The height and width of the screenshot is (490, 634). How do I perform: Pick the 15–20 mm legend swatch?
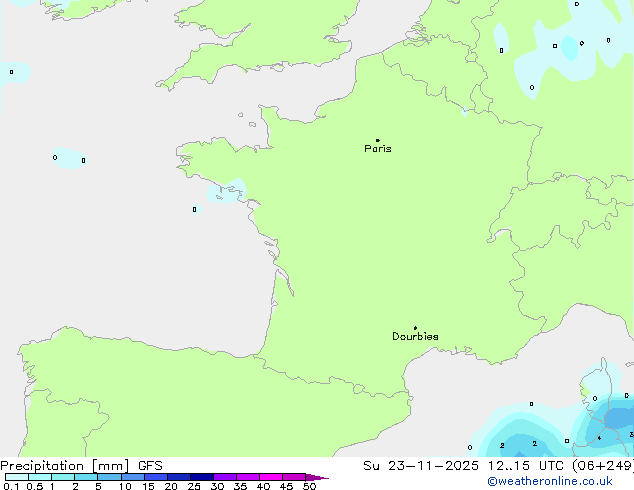156,477
